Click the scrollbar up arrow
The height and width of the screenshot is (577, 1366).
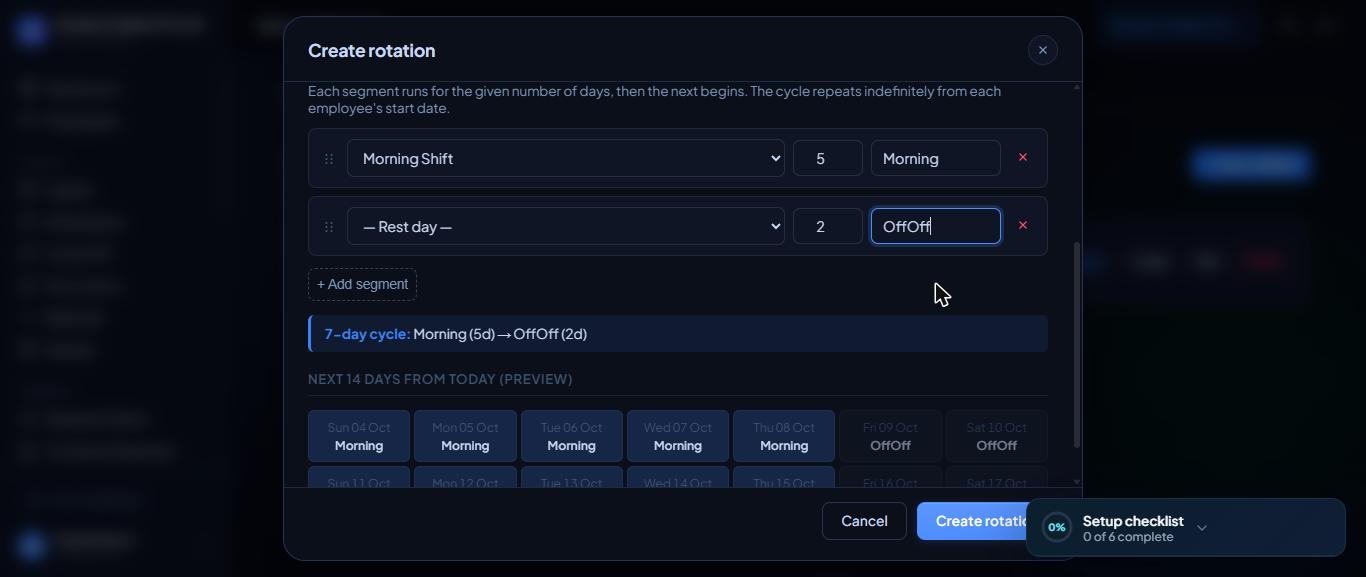click(x=1077, y=87)
